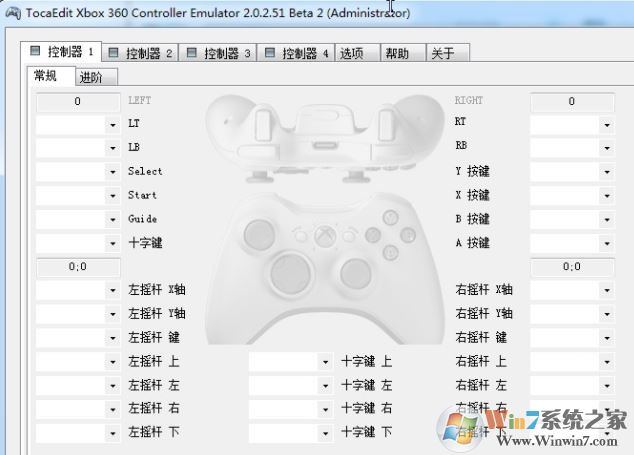Open the 十字键 右 dropdown
This screenshot has height=455, width=634.
pos(291,410)
